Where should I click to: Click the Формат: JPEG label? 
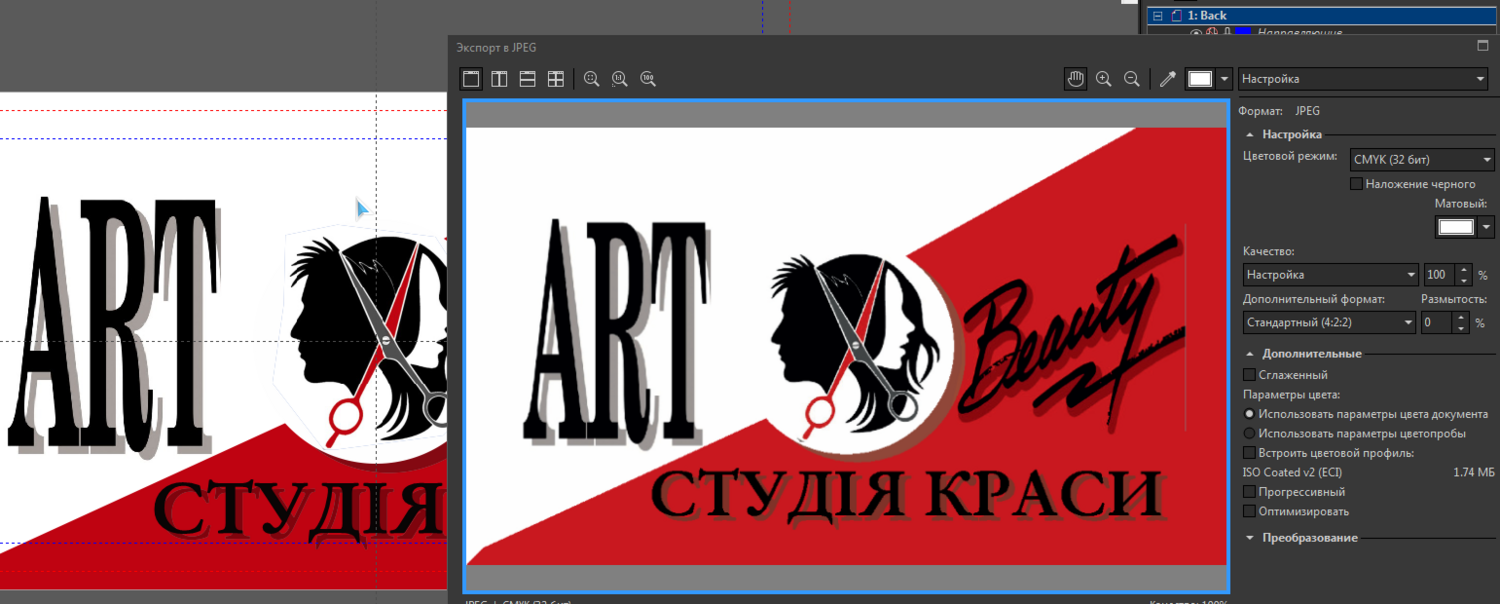pyautogui.click(x=1279, y=111)
